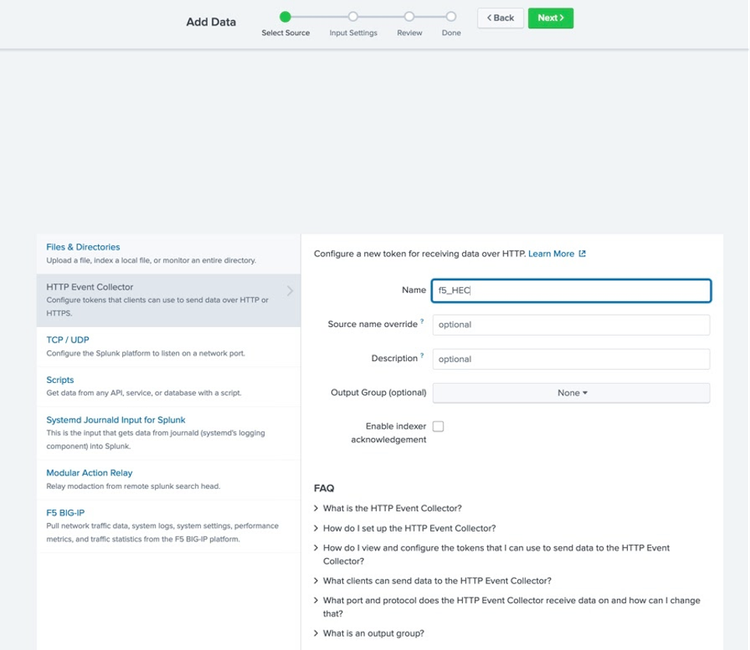Open the Output Group None dropdown
Viewport: 750px width, 650px height.
(571, 393)
